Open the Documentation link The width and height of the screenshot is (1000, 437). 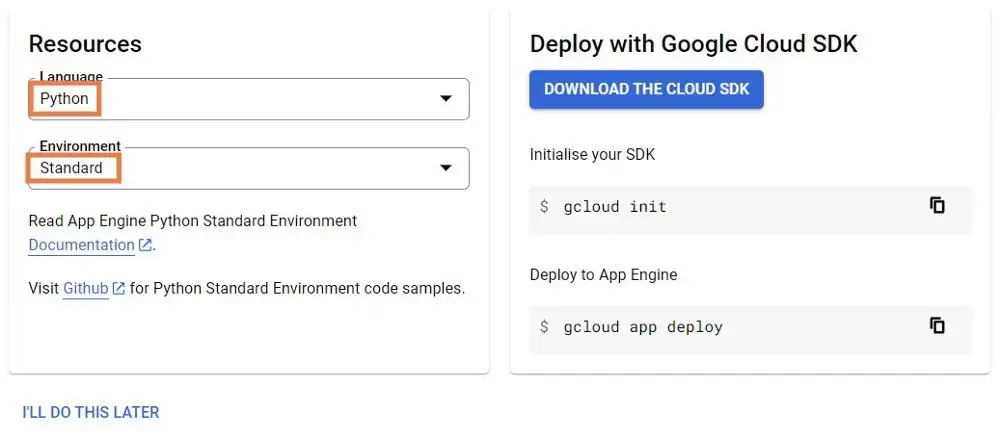click(82, 245)
